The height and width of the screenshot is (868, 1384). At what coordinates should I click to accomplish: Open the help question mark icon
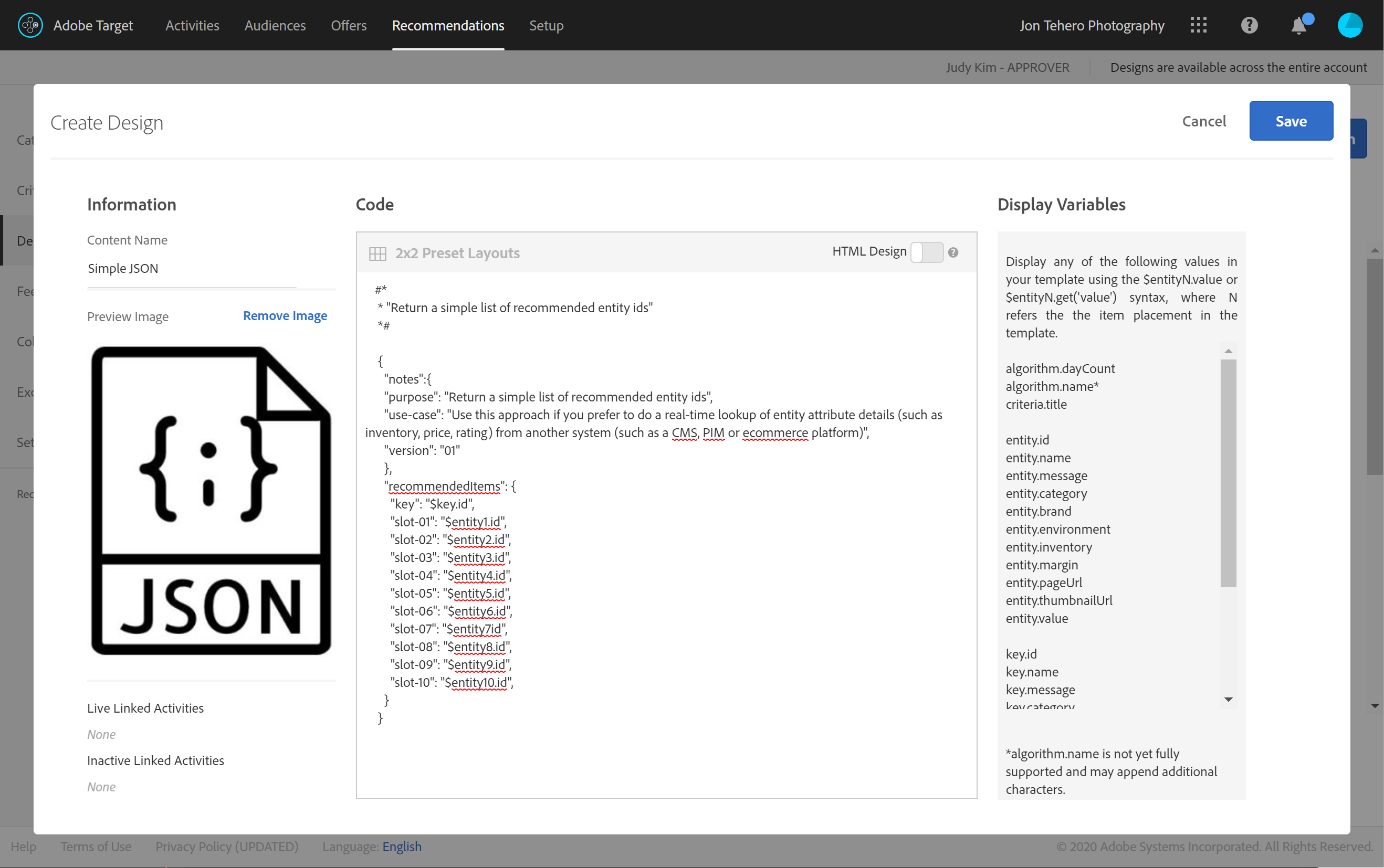point(1249,25)
